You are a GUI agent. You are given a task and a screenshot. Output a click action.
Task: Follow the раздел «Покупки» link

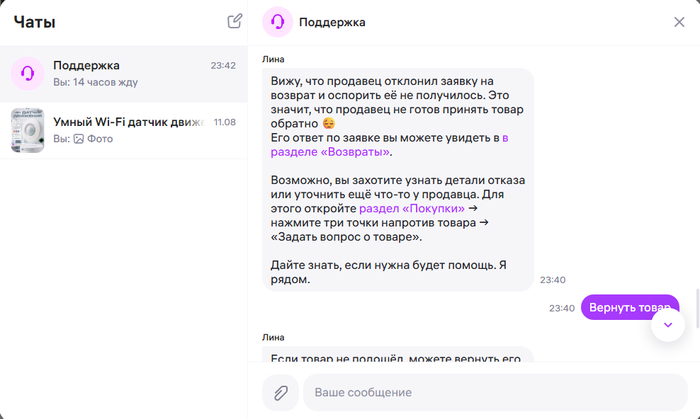[x=412, y=208]
